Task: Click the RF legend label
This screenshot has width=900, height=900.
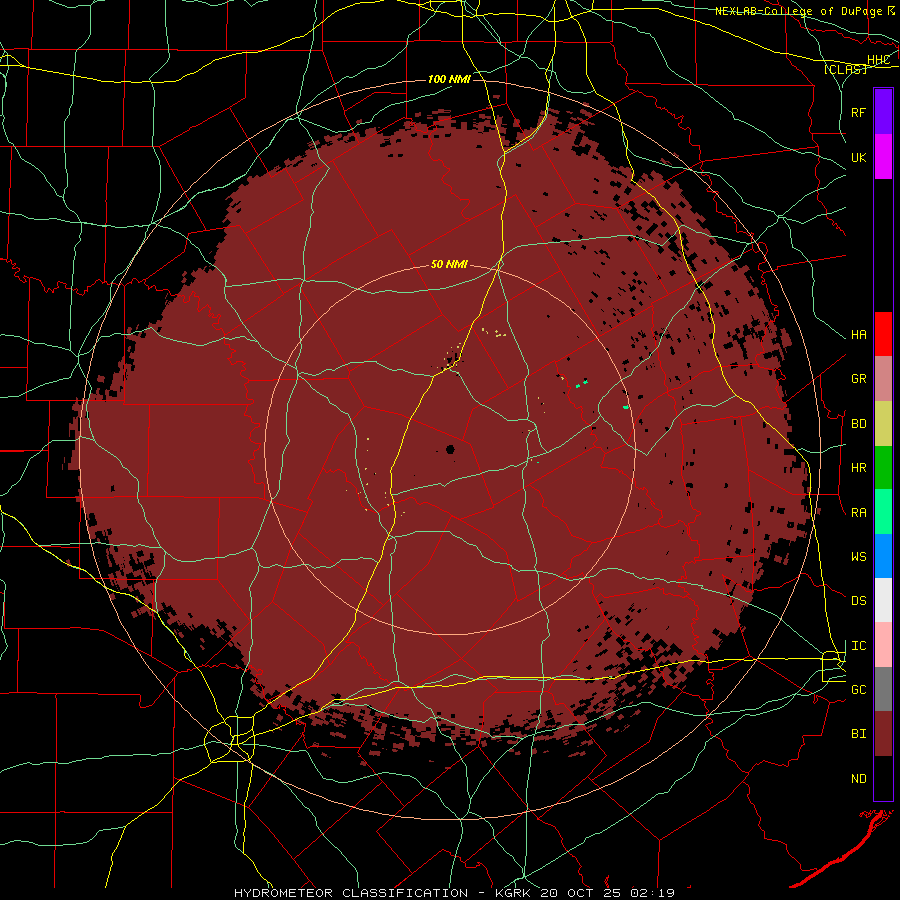Action: [859, 112]
